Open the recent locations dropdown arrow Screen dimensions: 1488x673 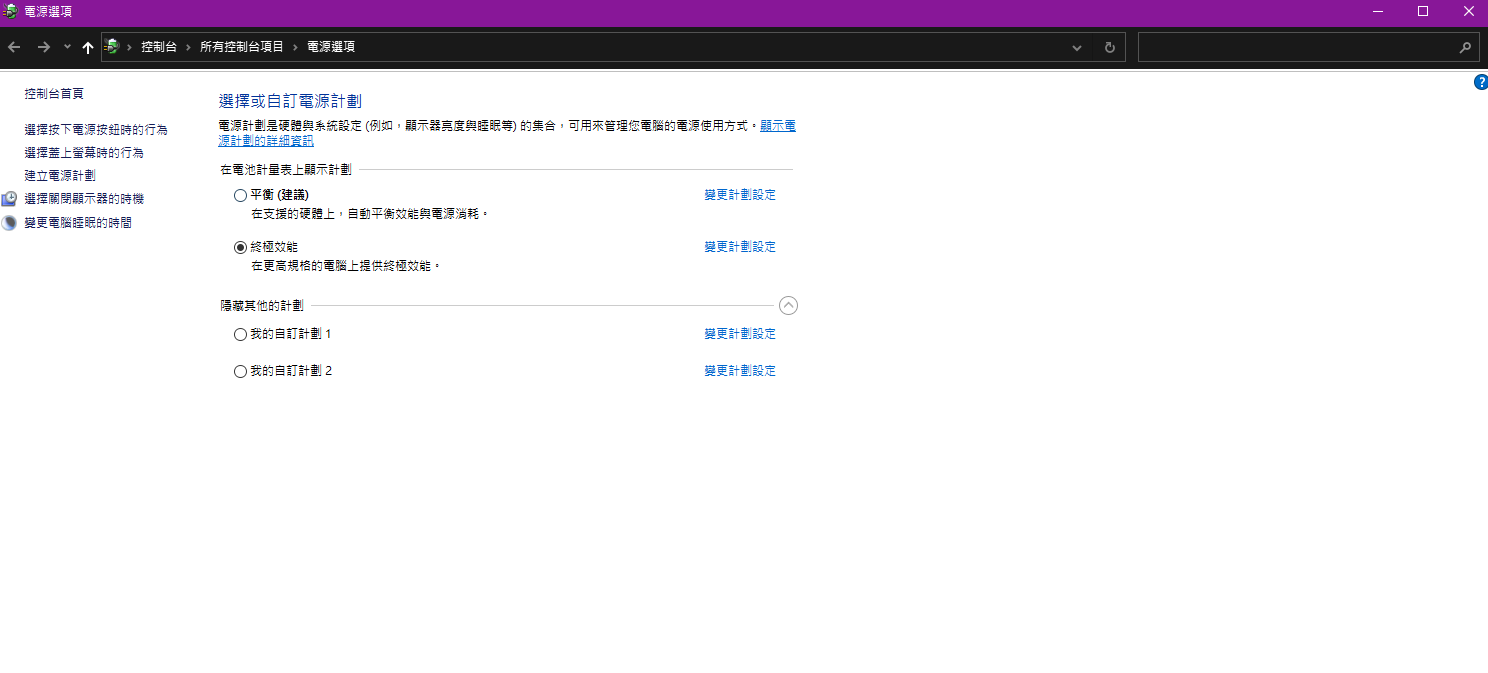click(x=67, y=47)
